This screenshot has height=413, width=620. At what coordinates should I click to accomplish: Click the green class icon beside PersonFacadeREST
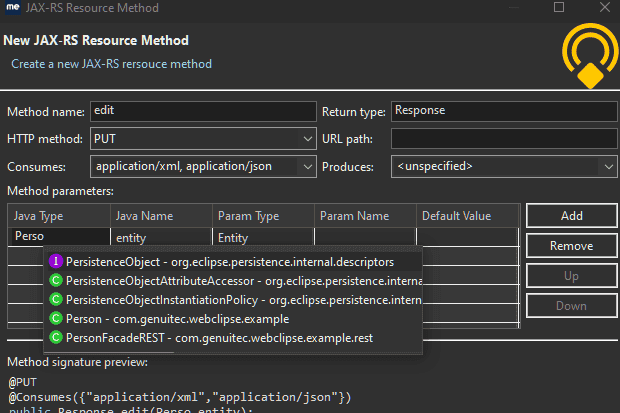[56, 337]
